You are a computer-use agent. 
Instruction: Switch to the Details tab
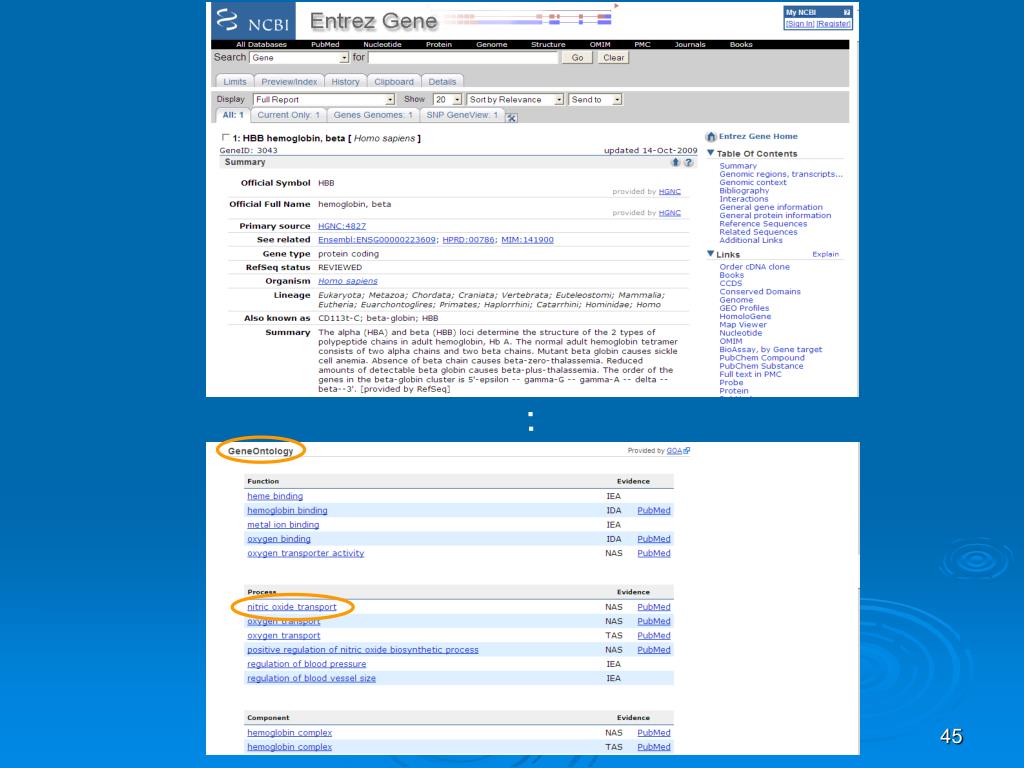[442, 82]
